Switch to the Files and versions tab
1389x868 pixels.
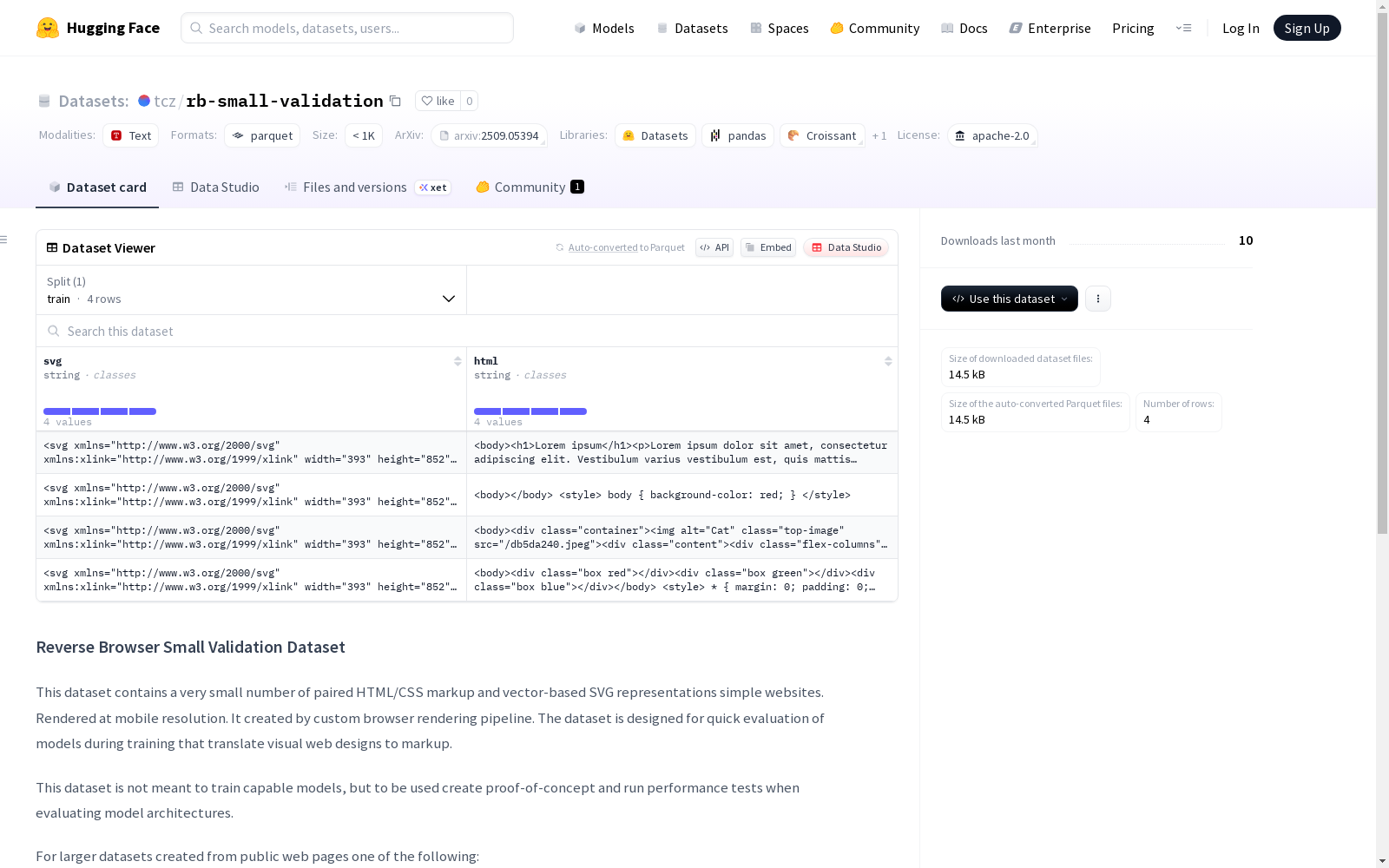coord(367,187)
